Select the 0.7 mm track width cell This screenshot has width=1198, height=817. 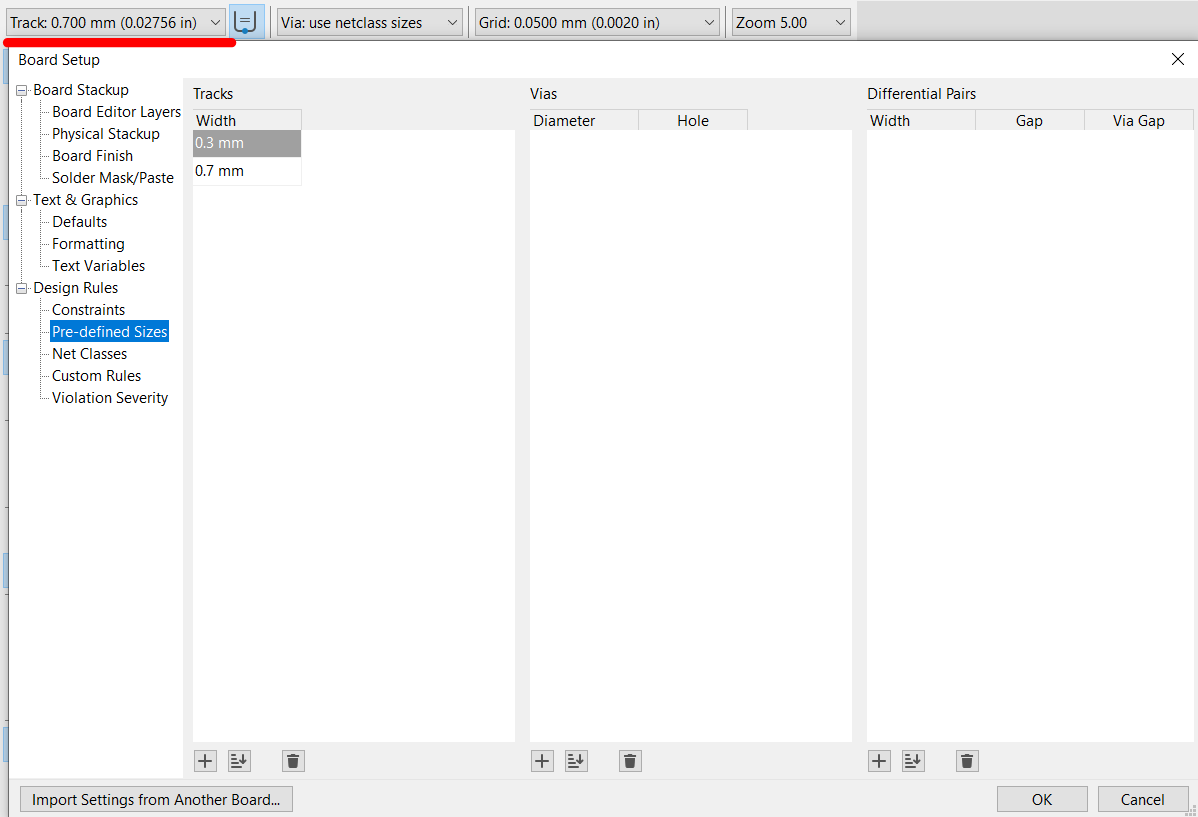click(246, 171)
